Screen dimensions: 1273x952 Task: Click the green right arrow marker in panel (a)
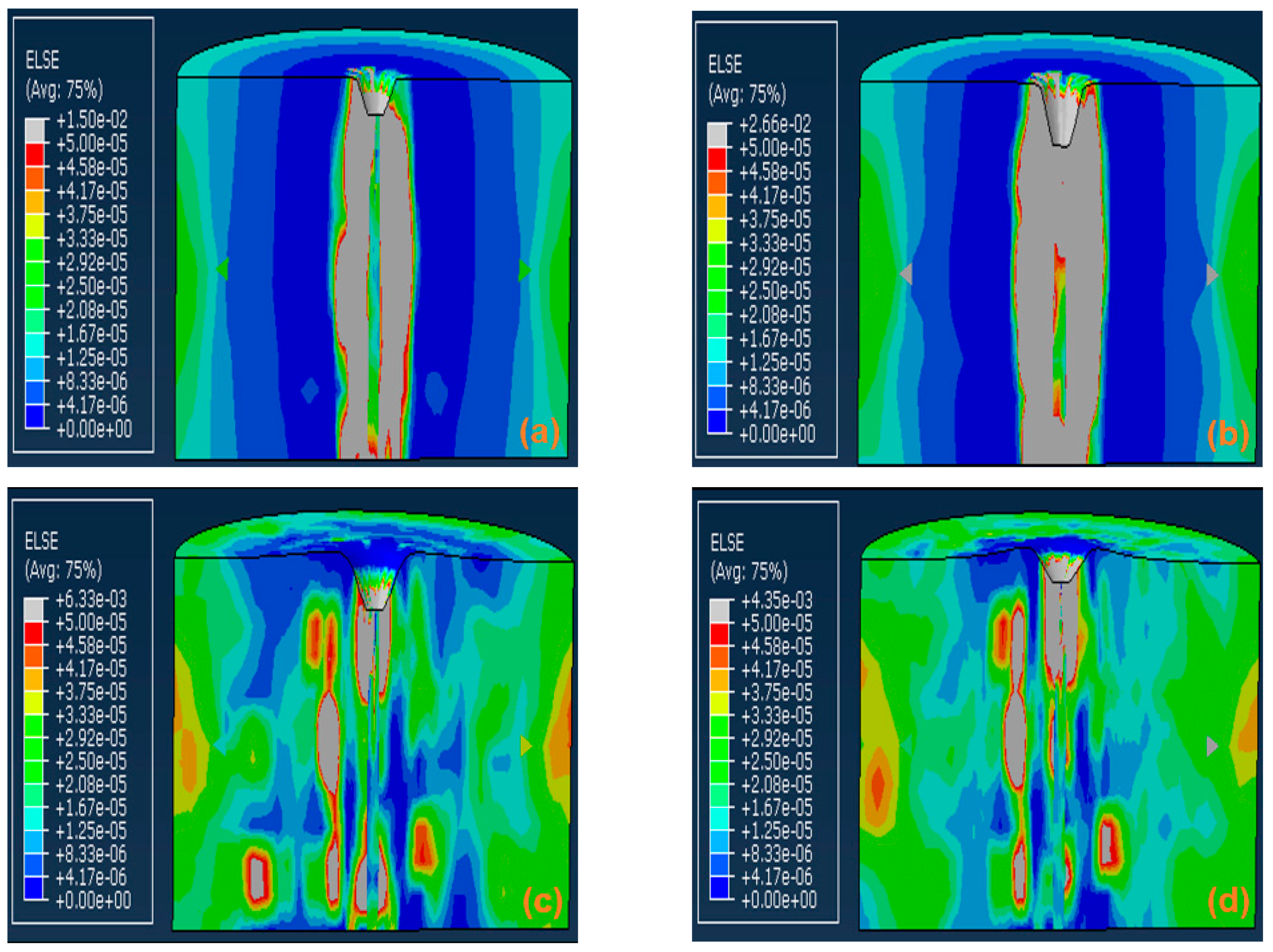[524, 270]
